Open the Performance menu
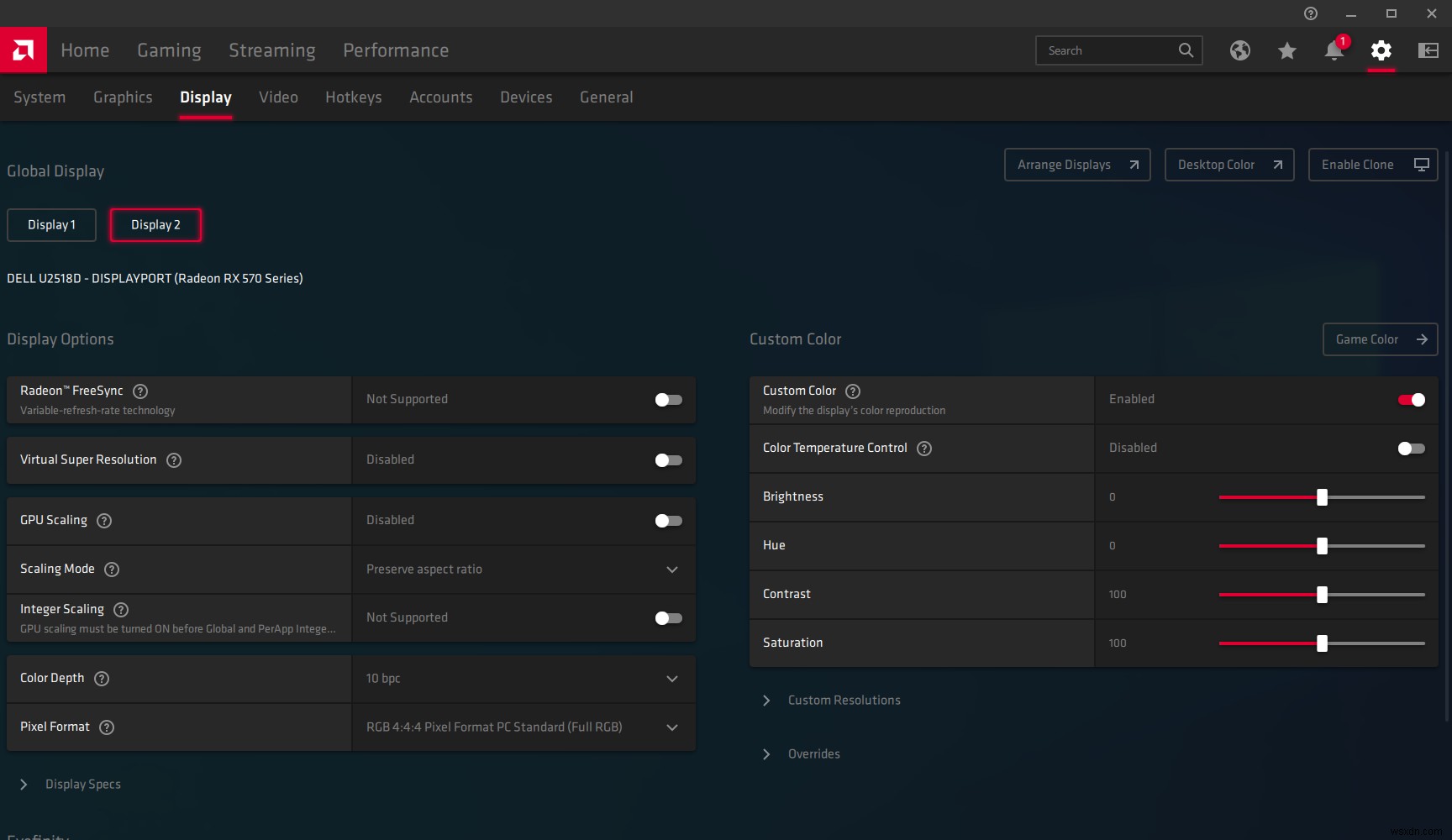 (x=396, y=50)
